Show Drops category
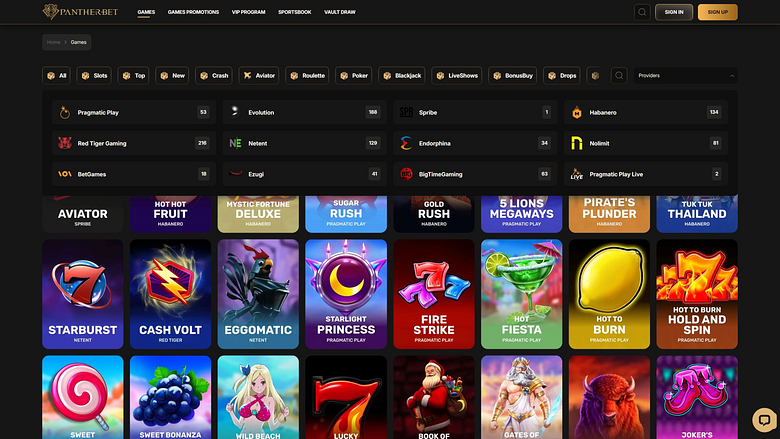 562,76
